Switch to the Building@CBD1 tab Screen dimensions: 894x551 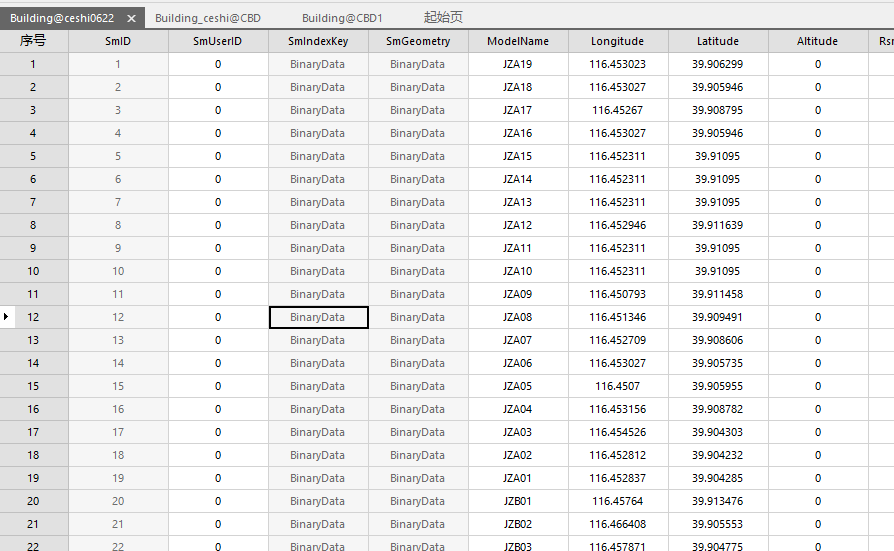[x=342, y=18]
